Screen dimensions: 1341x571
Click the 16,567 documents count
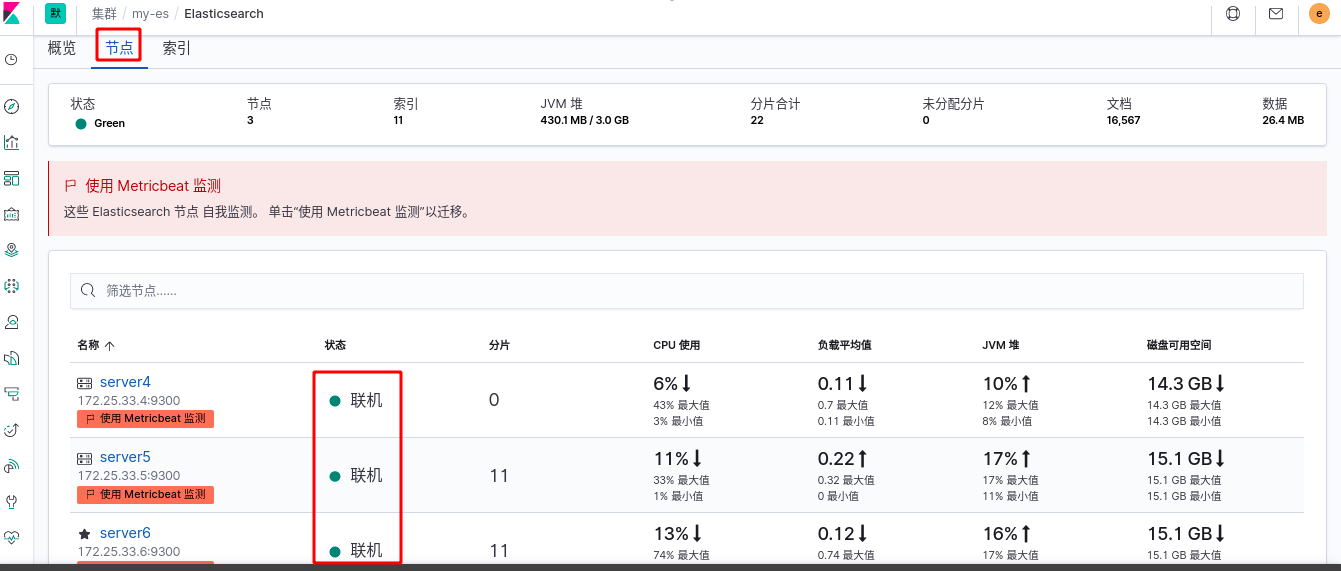coord(1124,120)
